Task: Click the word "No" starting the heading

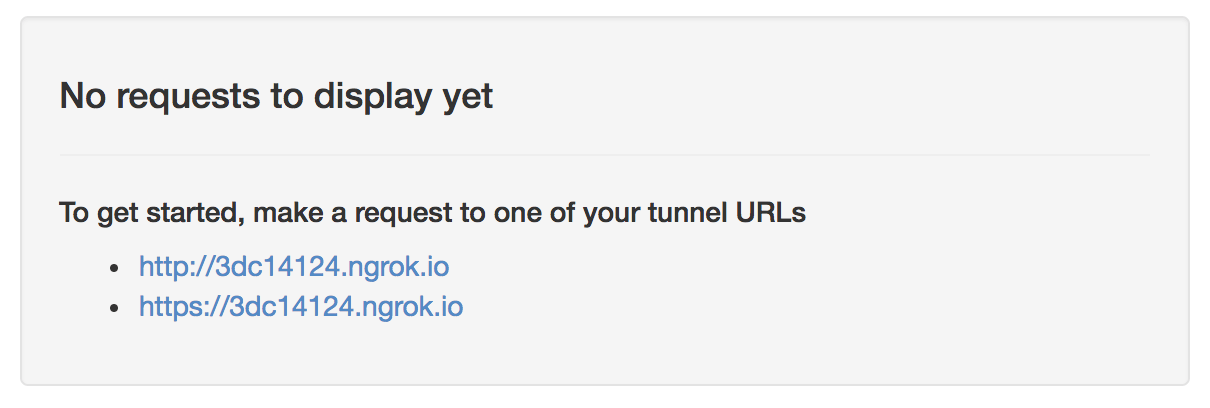Action: pos(79,97)
